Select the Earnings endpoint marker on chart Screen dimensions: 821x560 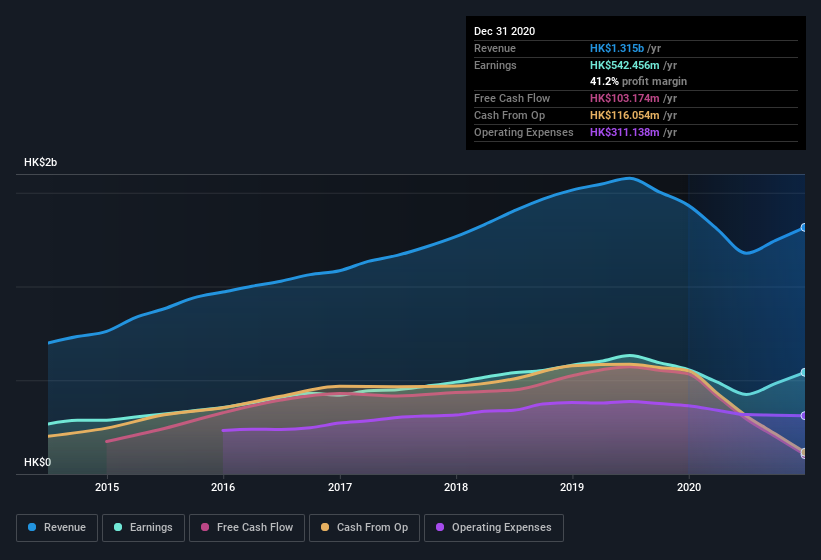pyautogui.click(x=804, y=373)
